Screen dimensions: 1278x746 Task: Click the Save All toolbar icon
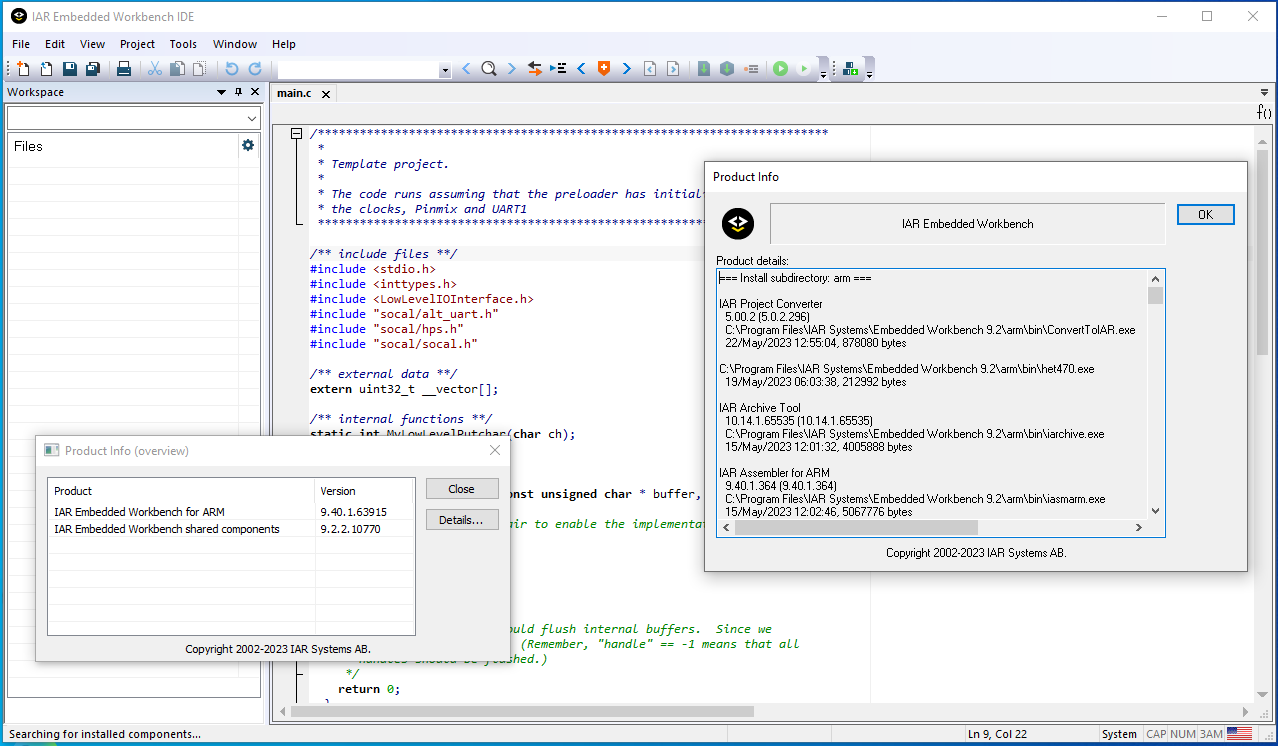93,69
